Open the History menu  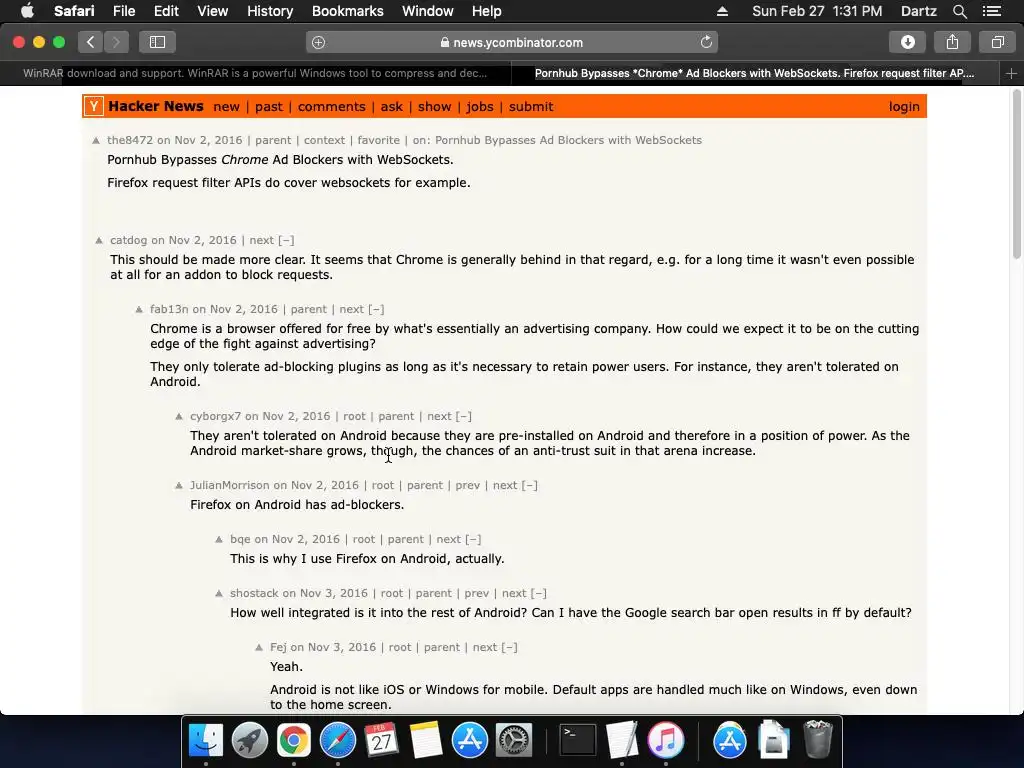[270, 11]
